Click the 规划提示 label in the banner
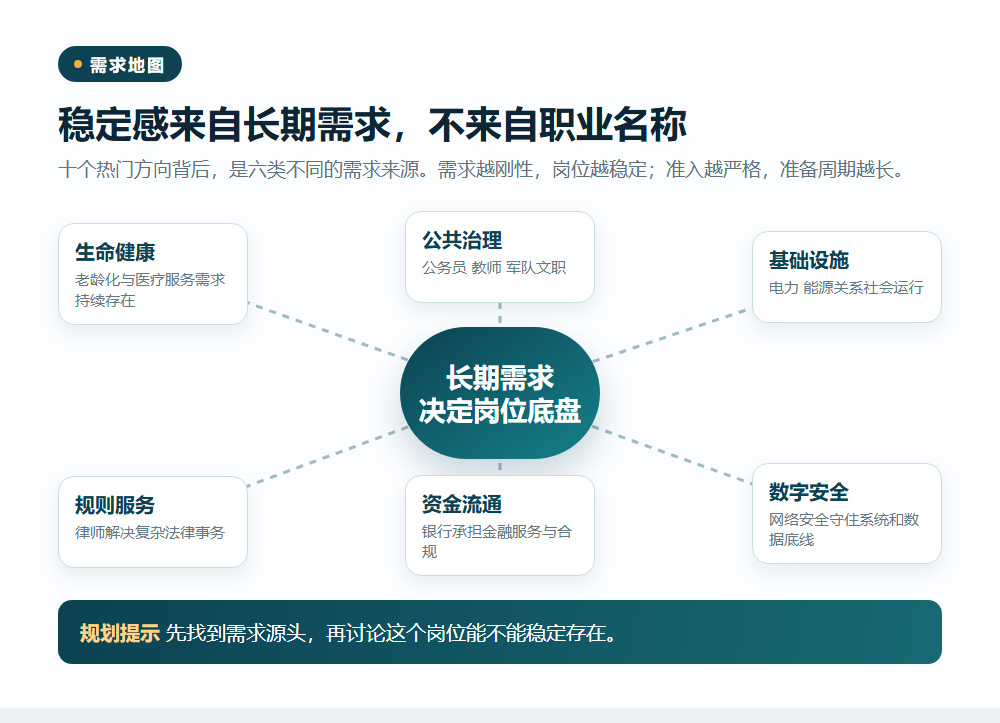 [119, 633]
